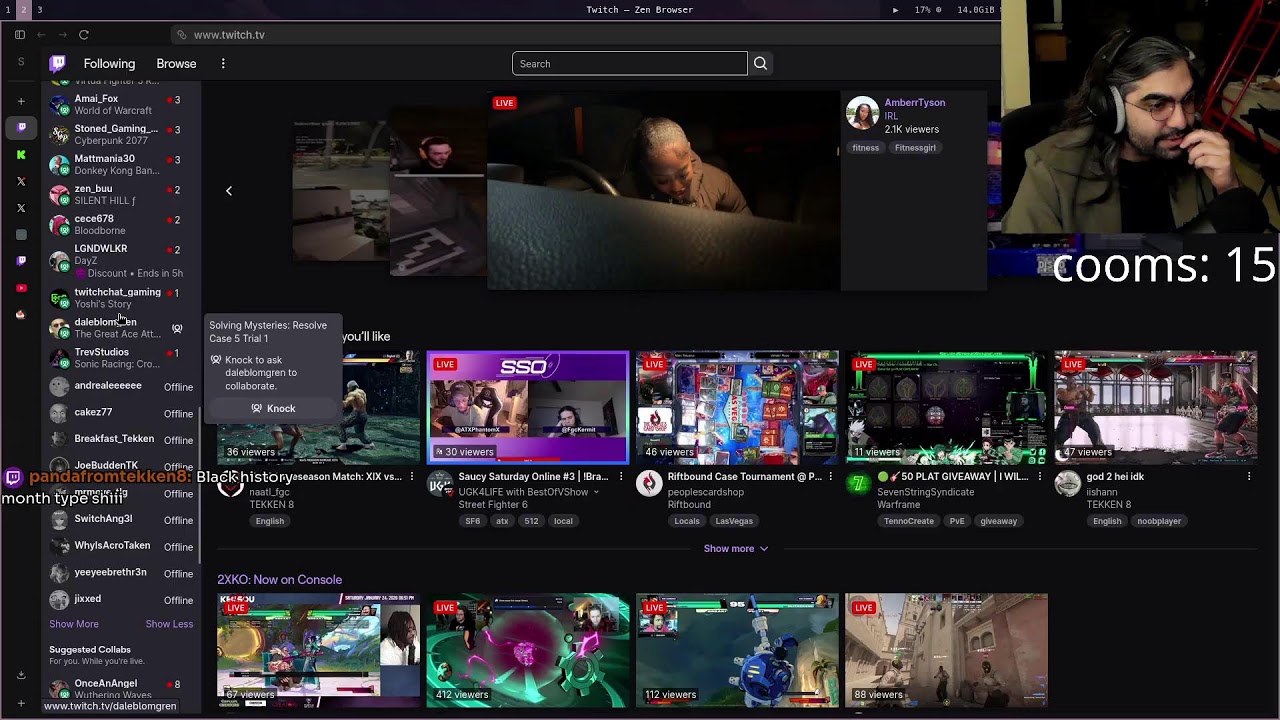Open the second purple Twitch tab in the sidebar

coord(21,261)
